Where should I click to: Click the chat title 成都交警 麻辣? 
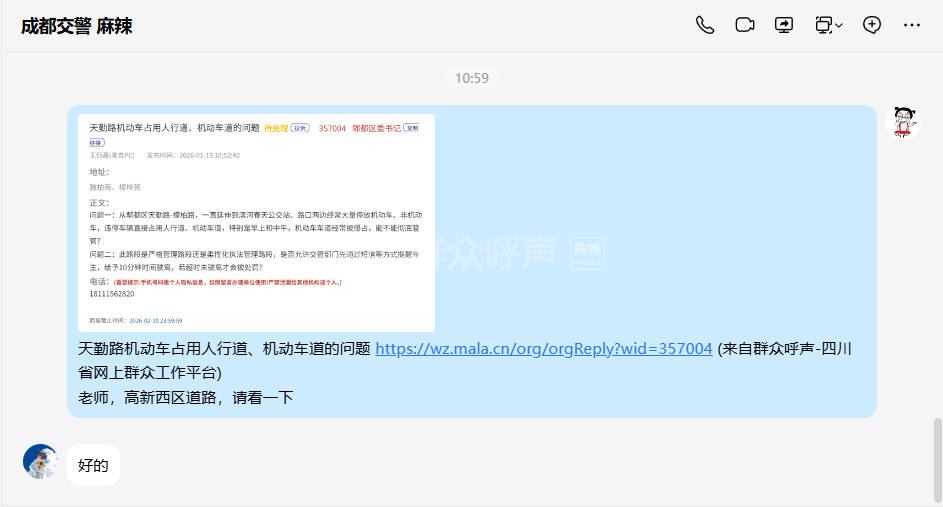pos(77,26)
